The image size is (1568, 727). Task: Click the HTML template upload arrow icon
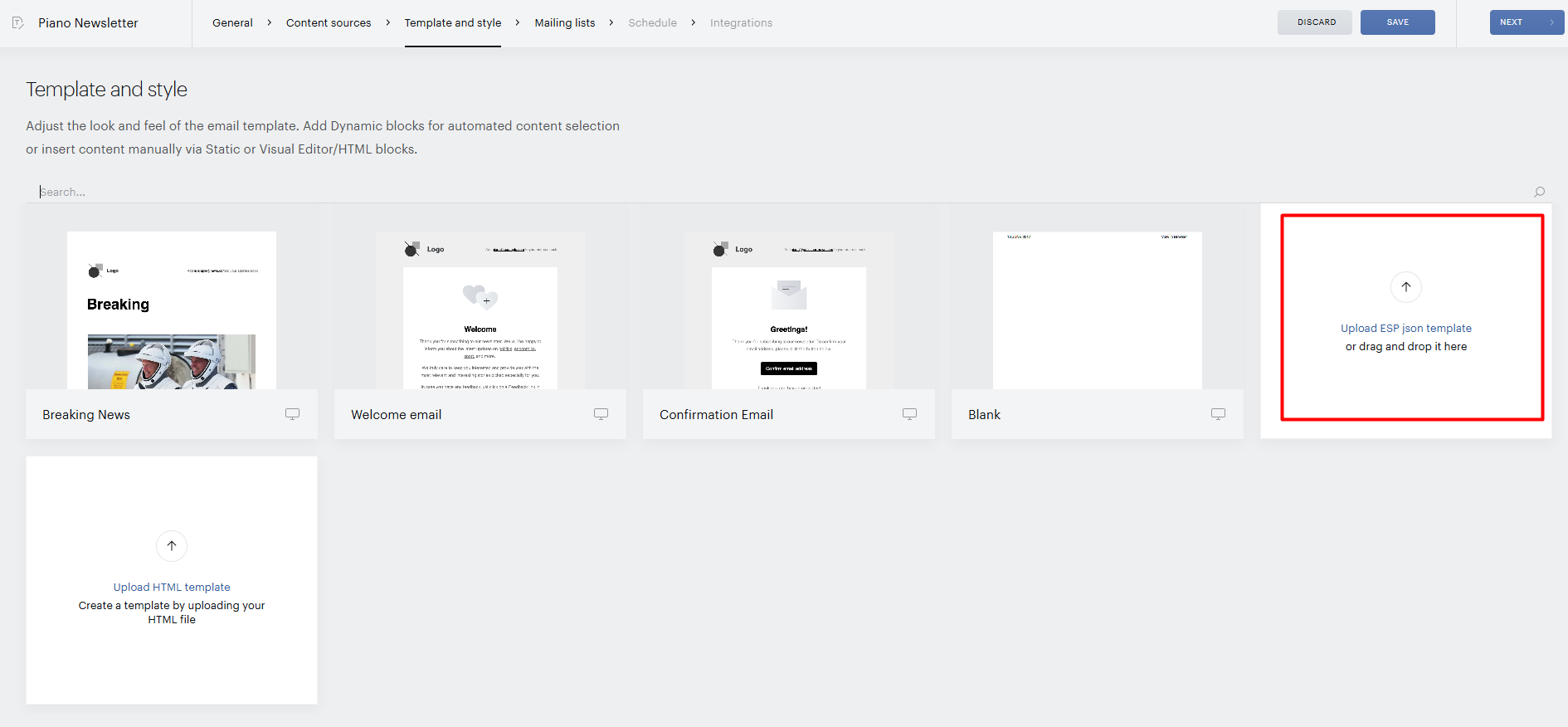(x=172, y=546)
